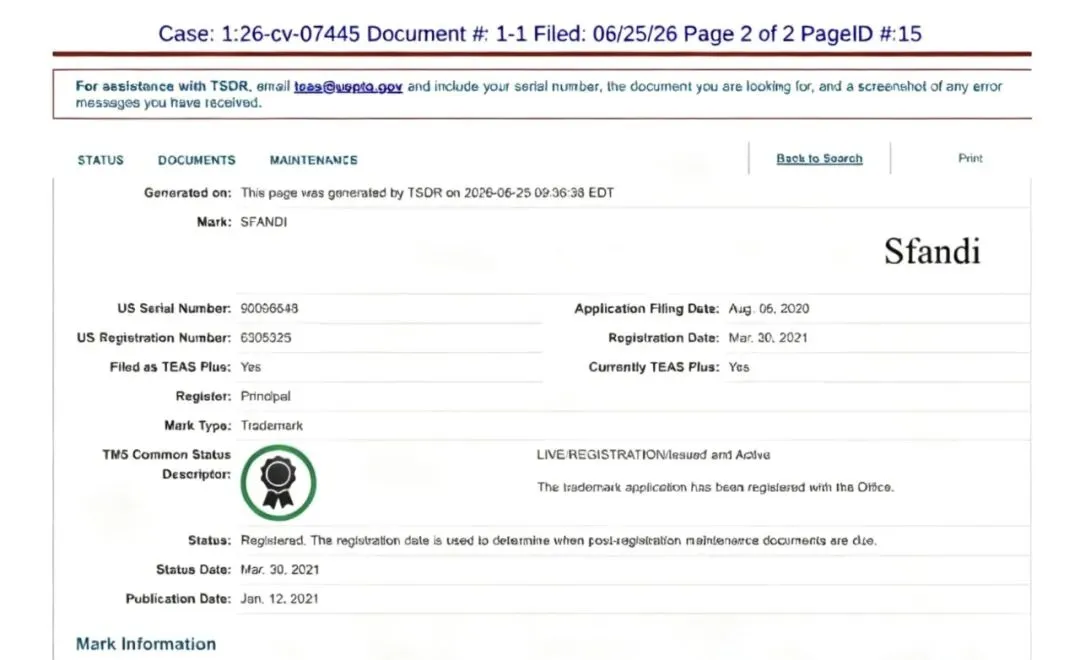Open the teas@uspto.gov email link

tap(348, 87)
